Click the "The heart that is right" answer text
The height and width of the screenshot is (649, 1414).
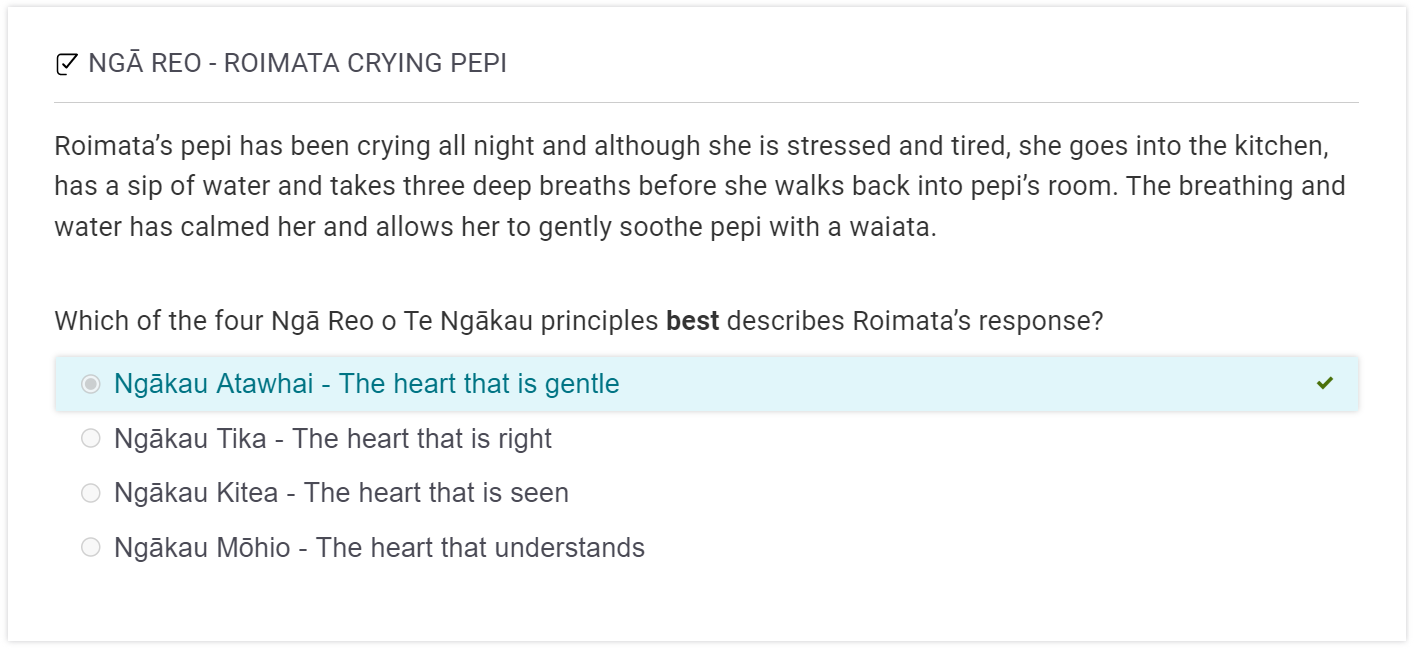click(422, 439)
